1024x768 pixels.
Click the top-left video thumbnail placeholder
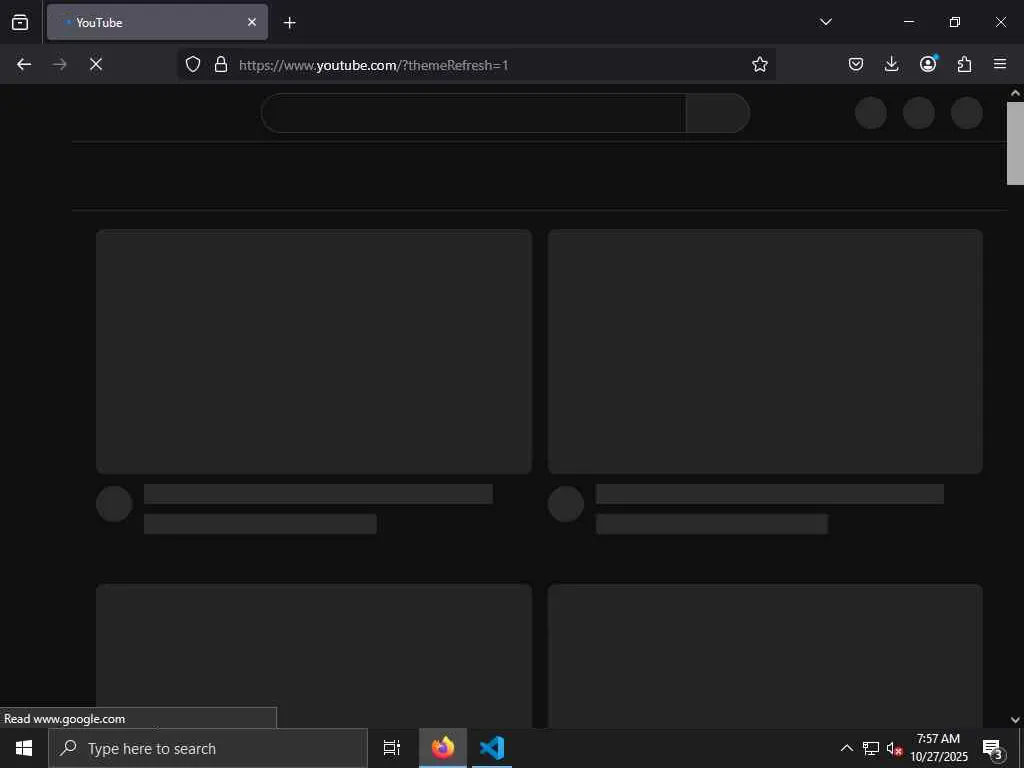coord(313,351)
